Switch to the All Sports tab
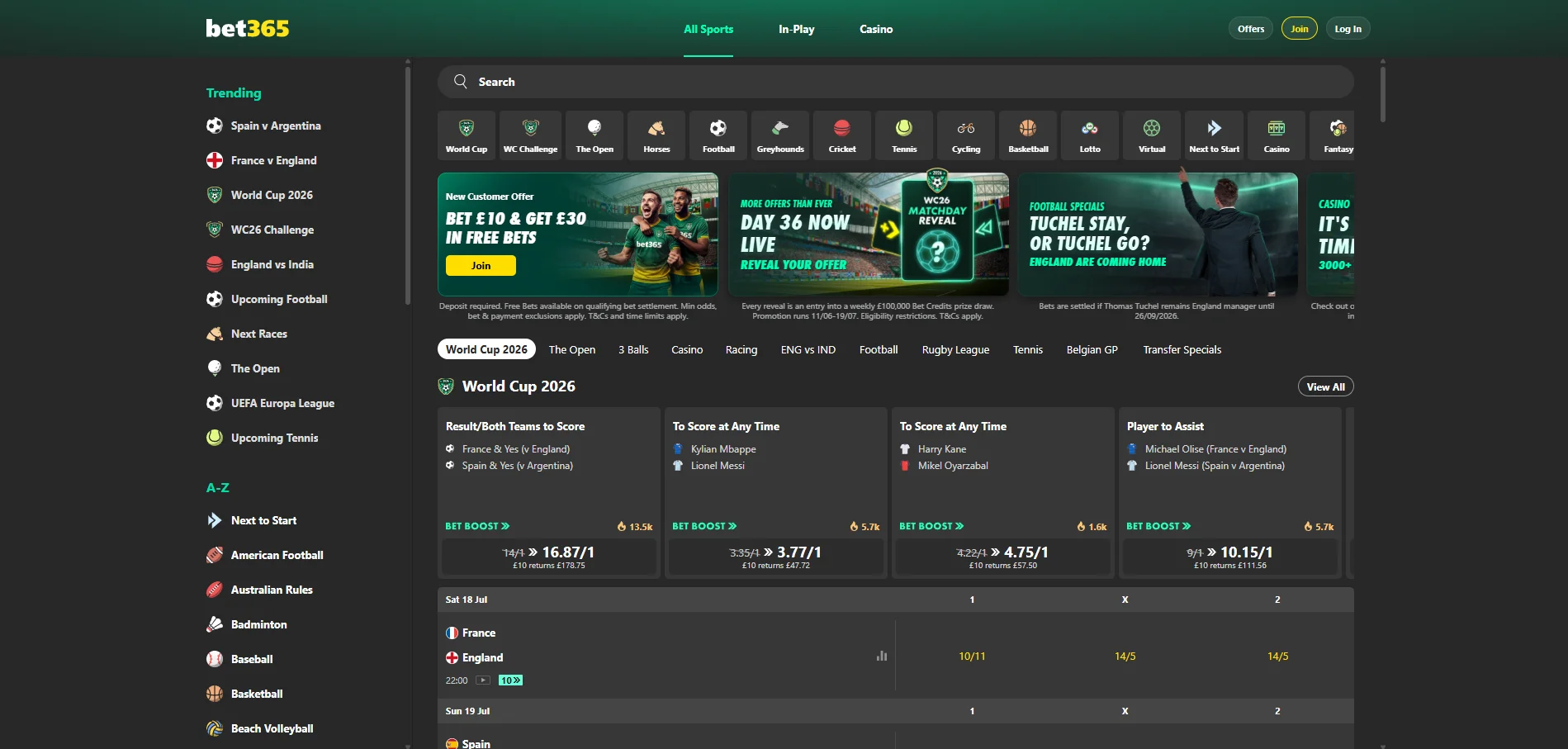Viewport: 1568px width, 749px height. pos(708,29)
